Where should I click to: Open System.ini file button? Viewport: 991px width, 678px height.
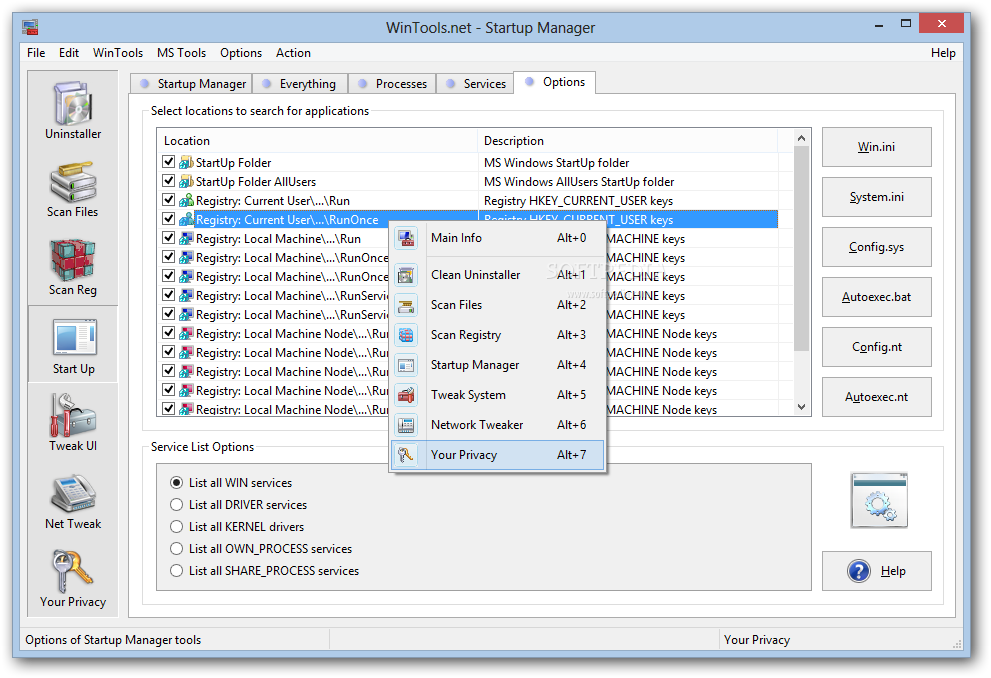[x=877, y=197]
